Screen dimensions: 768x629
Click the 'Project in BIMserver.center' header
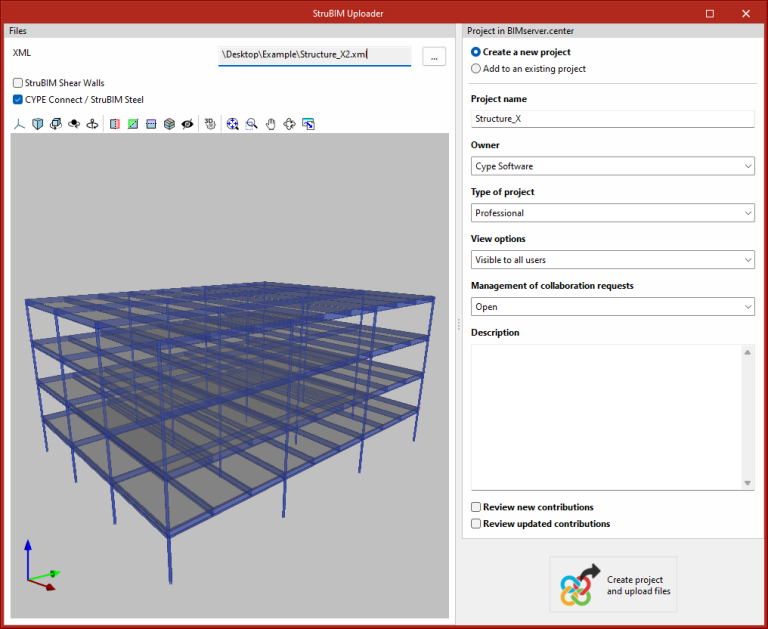point(613,31)
